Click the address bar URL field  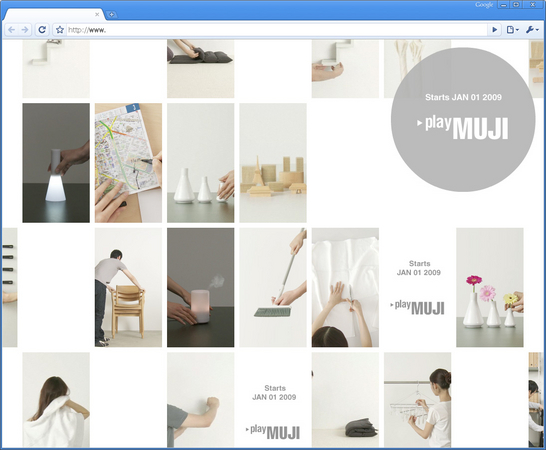[x=277, y=30]
